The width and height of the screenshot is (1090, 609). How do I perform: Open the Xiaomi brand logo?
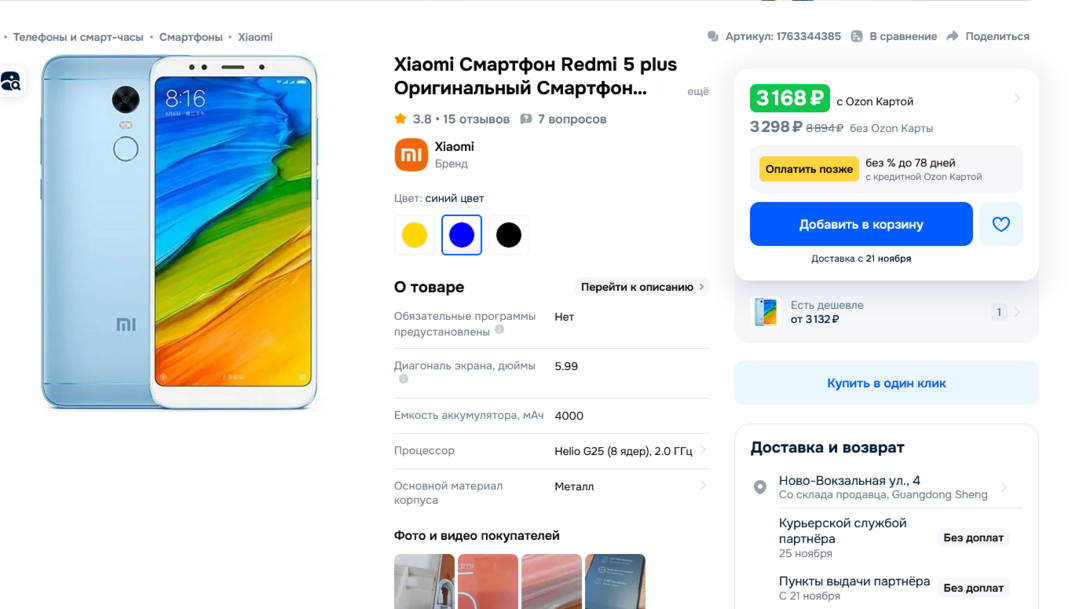[x=411, y=154]
